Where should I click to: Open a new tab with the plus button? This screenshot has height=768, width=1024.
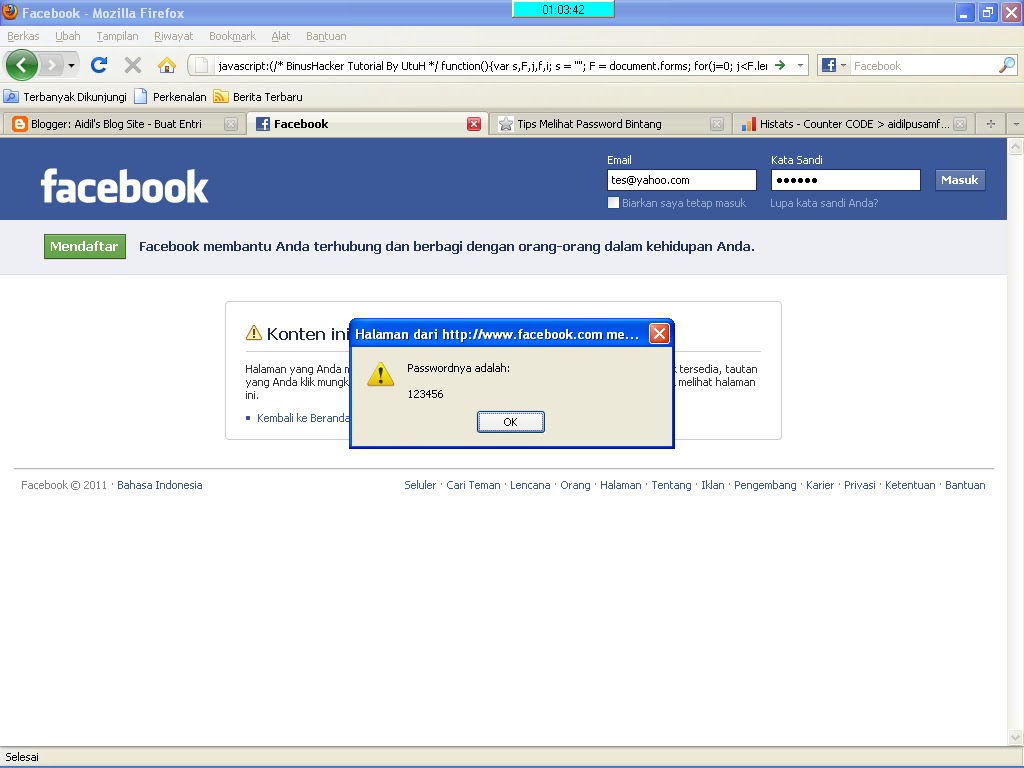click(x=991, y=124)
